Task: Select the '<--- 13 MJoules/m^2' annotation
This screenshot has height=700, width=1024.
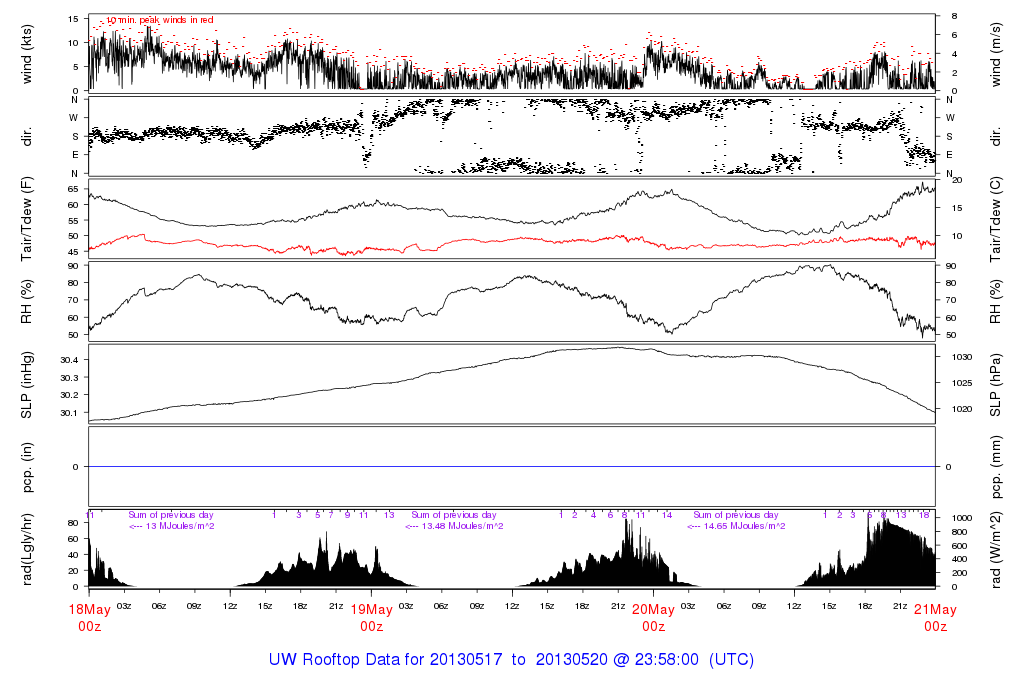Action: [x=172, y=526]
